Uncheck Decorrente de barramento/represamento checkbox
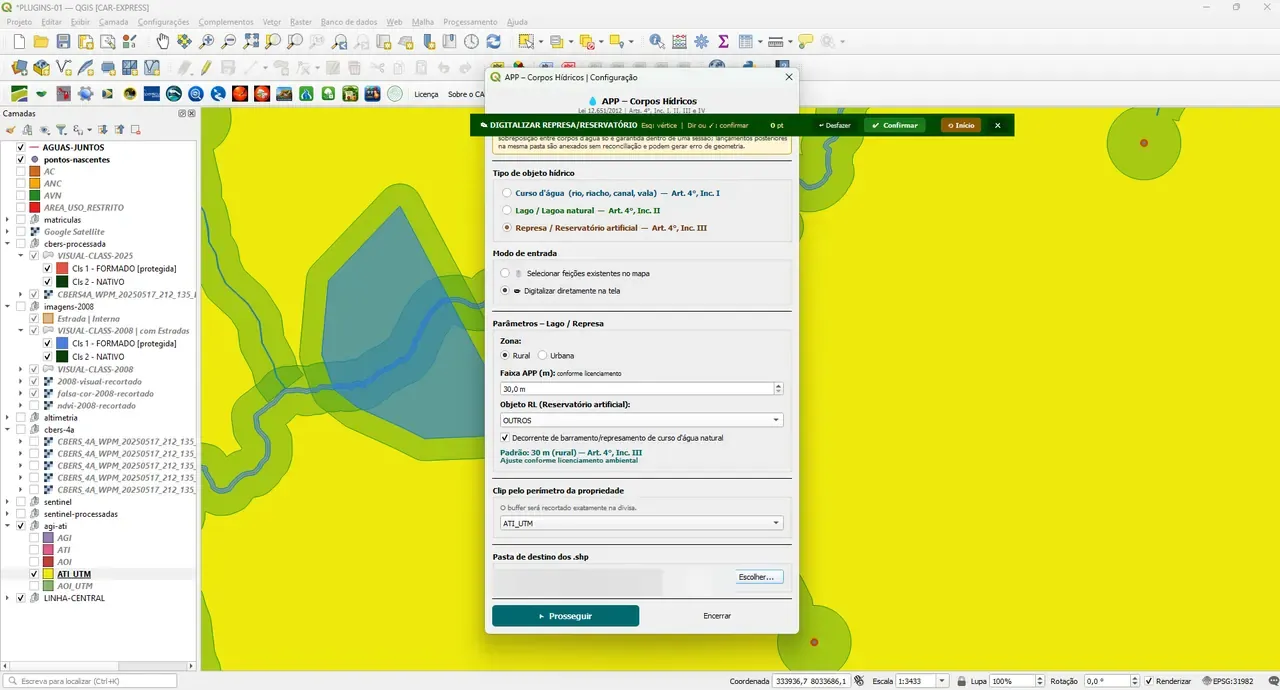This screenshot has width=1280, height=690. 505,438
